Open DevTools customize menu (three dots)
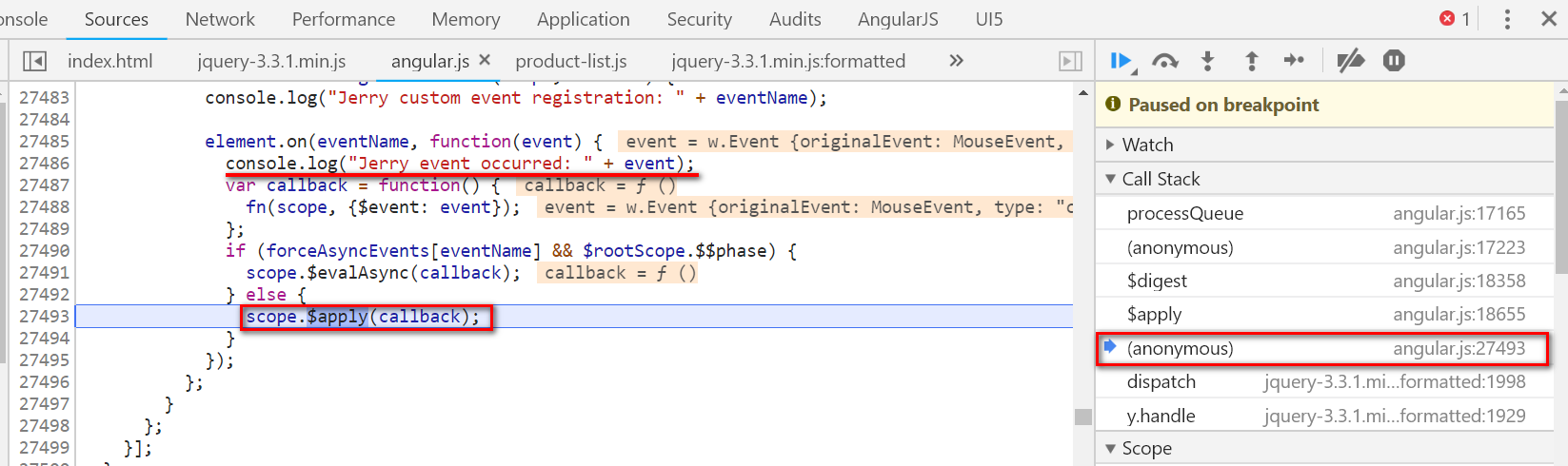Viewport: 1568px width, 466px height. click(1507, 19)
